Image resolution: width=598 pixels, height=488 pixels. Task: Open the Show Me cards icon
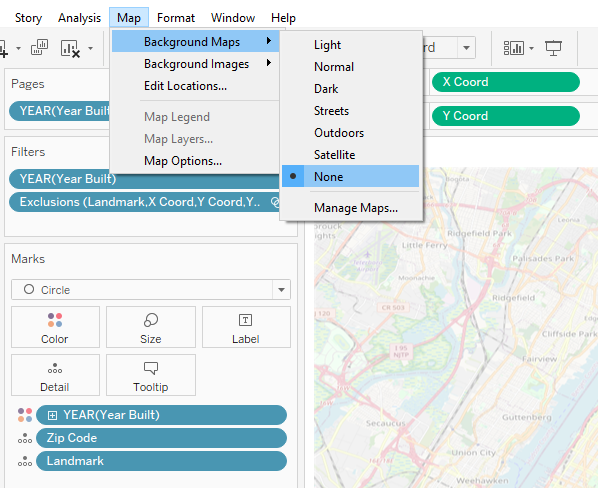[x=514, y=48]
